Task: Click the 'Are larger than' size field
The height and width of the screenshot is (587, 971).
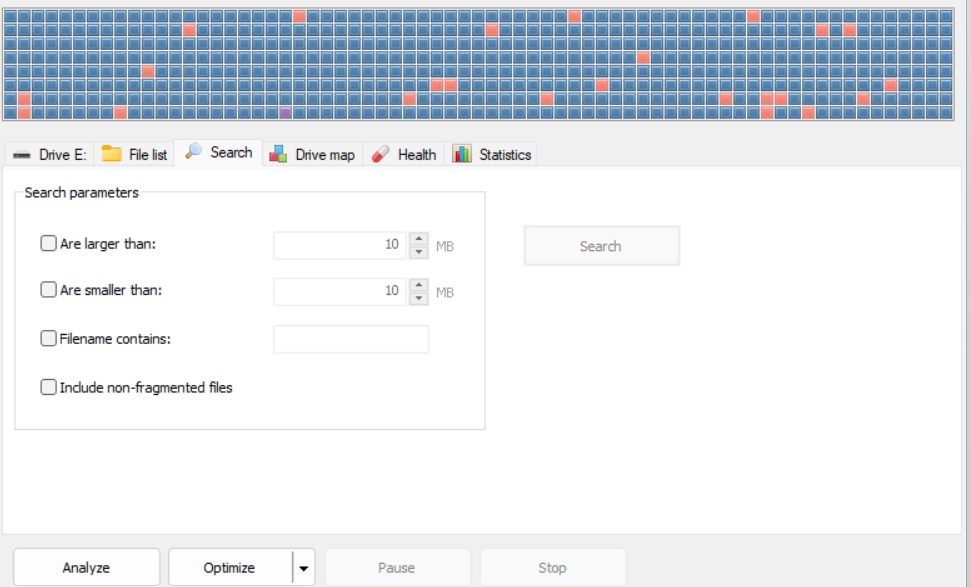Action: (x=339, y=245)
